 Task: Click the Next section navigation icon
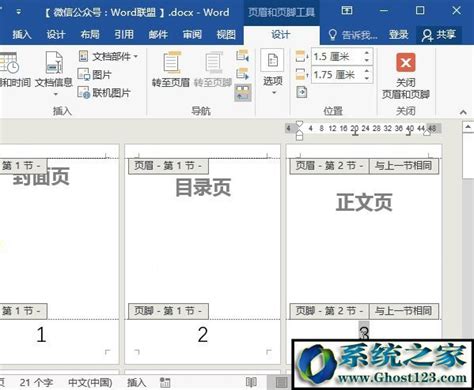(243, 74)
